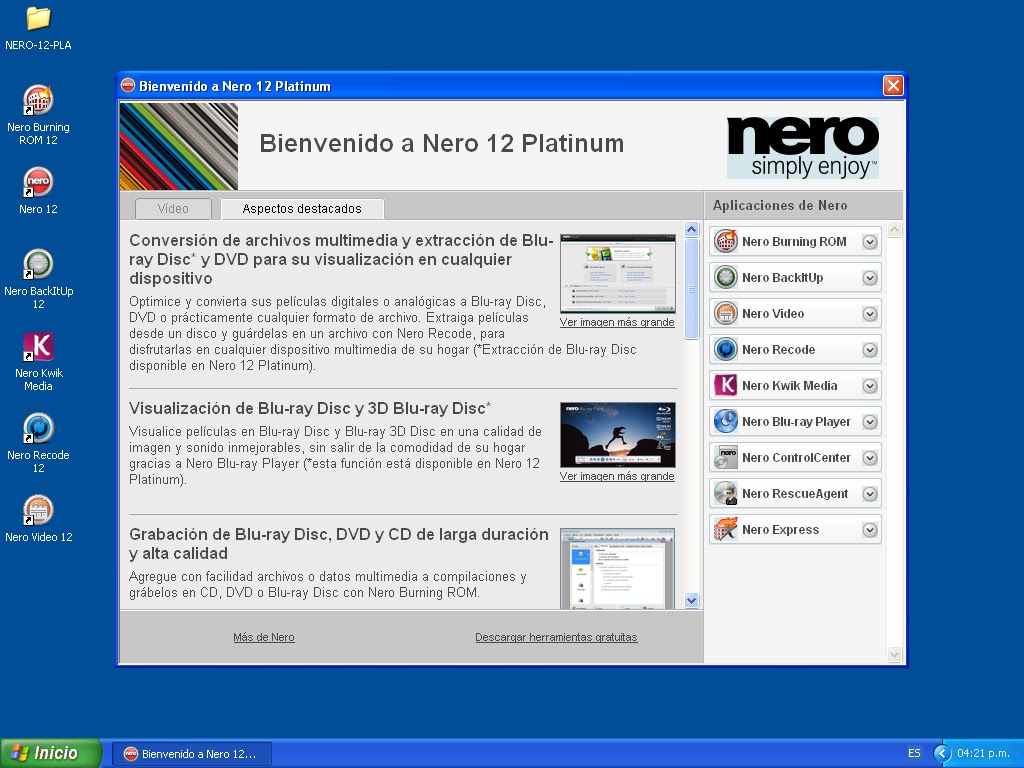Launch Nero BackItUp from the sidebar
The image size is (1024, 768).
point(782,277)
